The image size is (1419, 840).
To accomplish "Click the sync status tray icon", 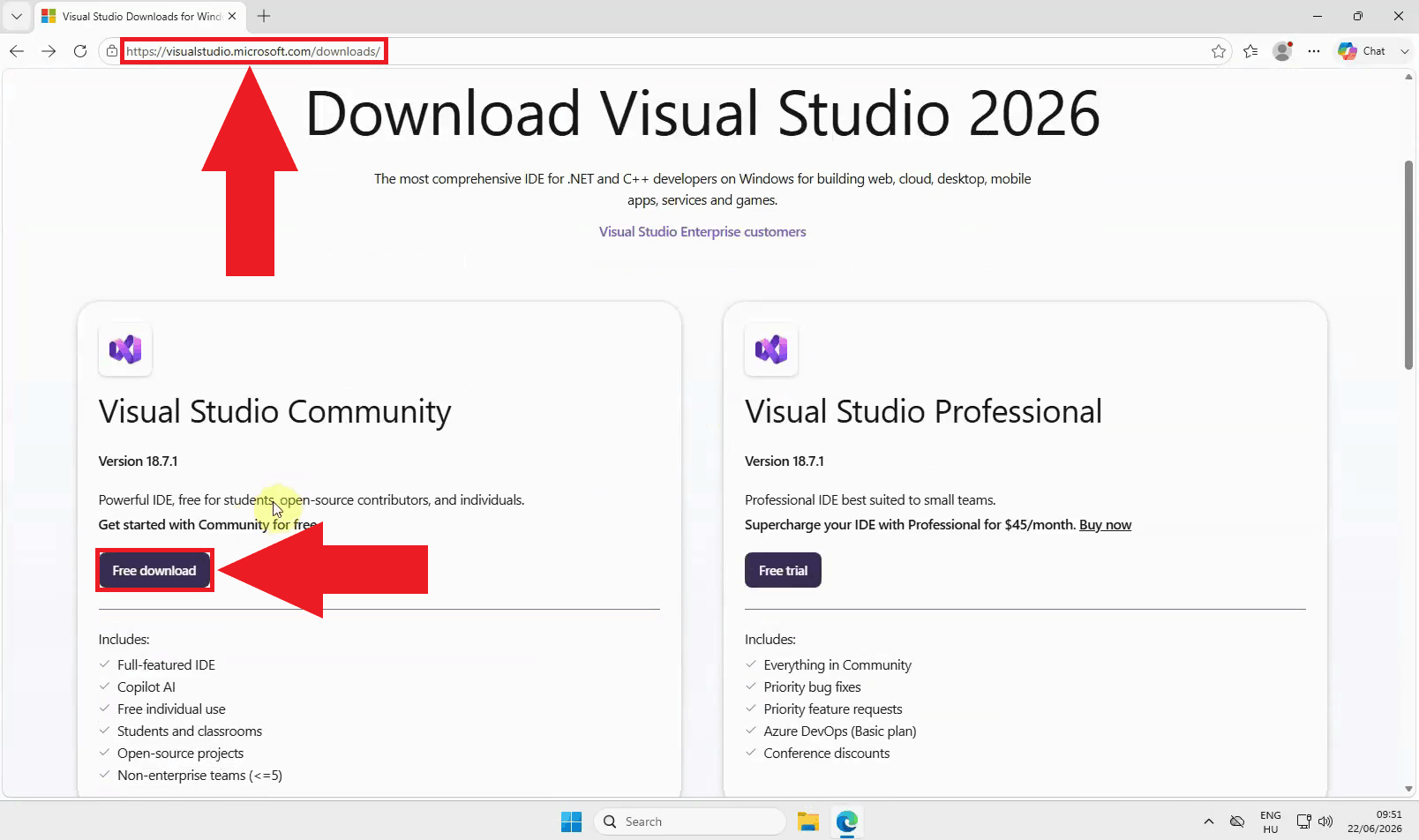I will [x=1237, y=821].
